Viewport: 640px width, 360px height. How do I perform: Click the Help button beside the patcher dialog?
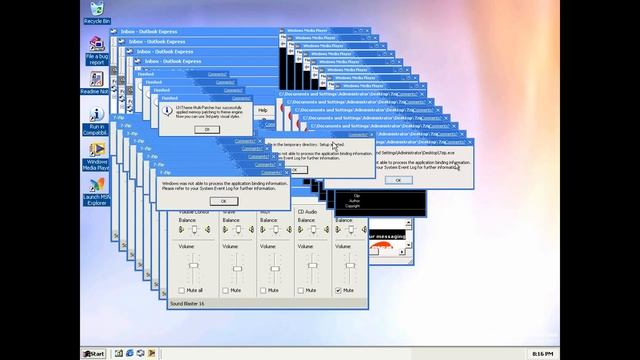click(263, 110)
